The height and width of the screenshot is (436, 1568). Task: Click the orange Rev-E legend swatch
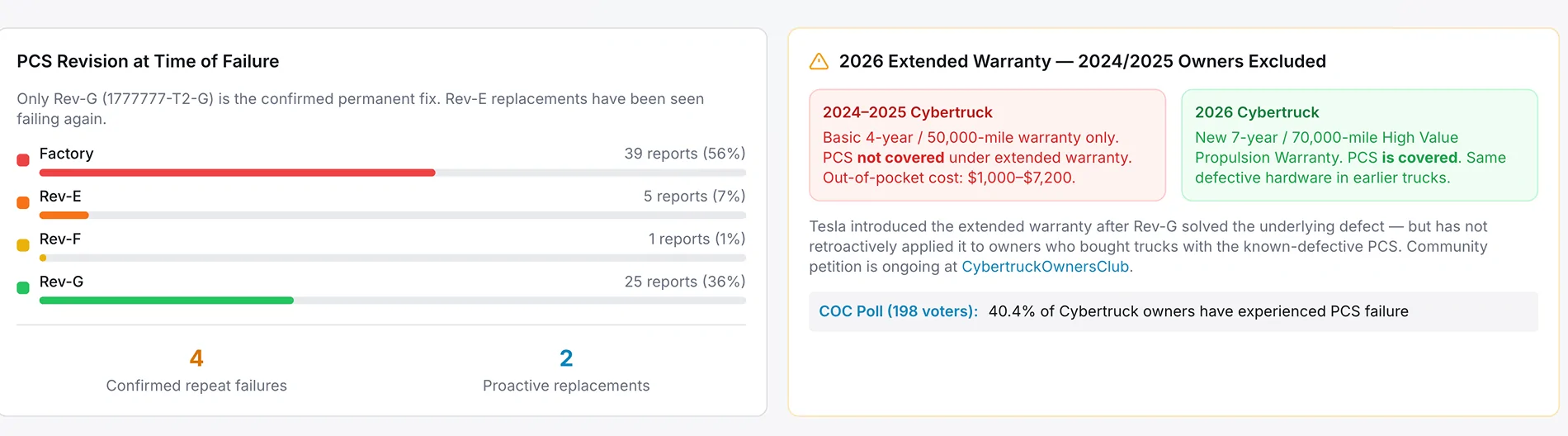pos(23,202)
